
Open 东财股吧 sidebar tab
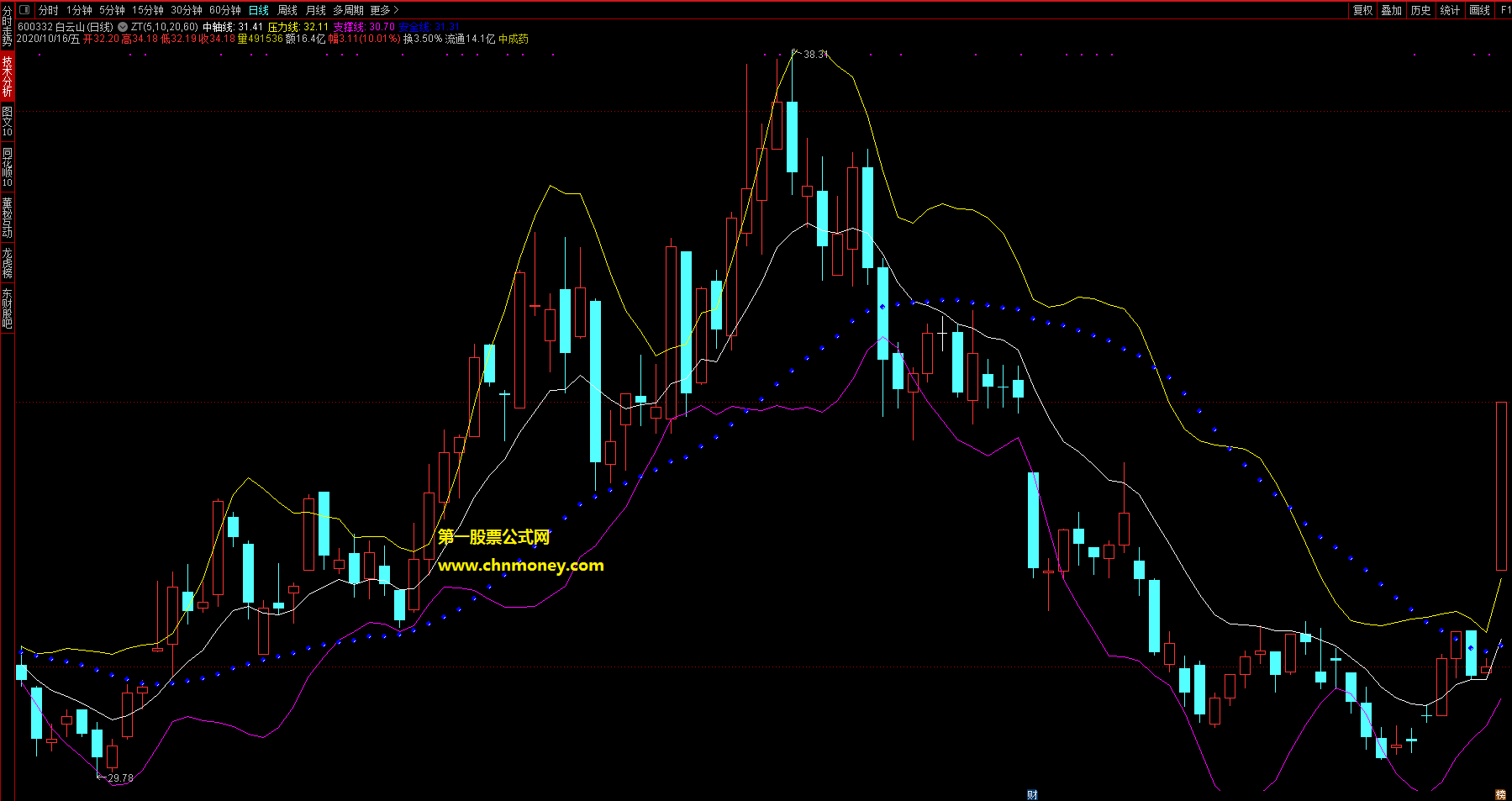pyautogui.click(x=7, y=308)
